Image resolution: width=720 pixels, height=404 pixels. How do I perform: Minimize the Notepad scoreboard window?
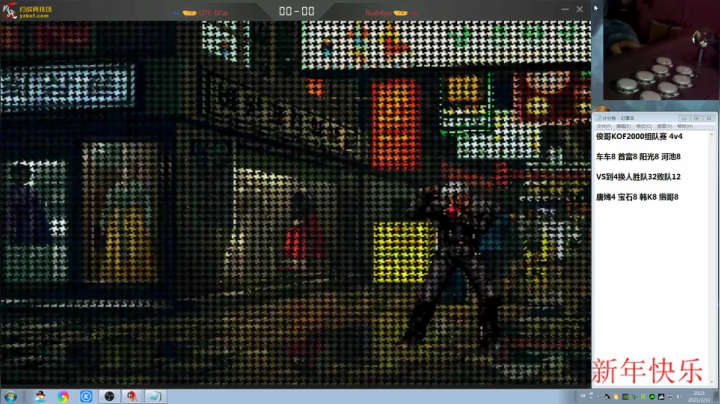click(x=684, y=118)
